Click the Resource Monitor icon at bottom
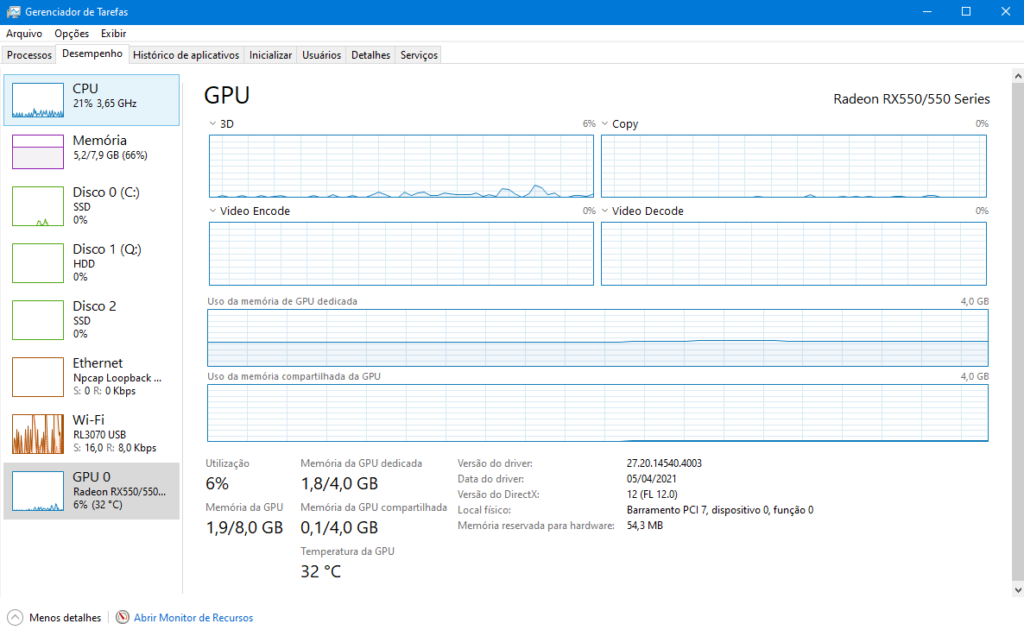This screenshot has height=630, width=1024. (x=123, y=618)
